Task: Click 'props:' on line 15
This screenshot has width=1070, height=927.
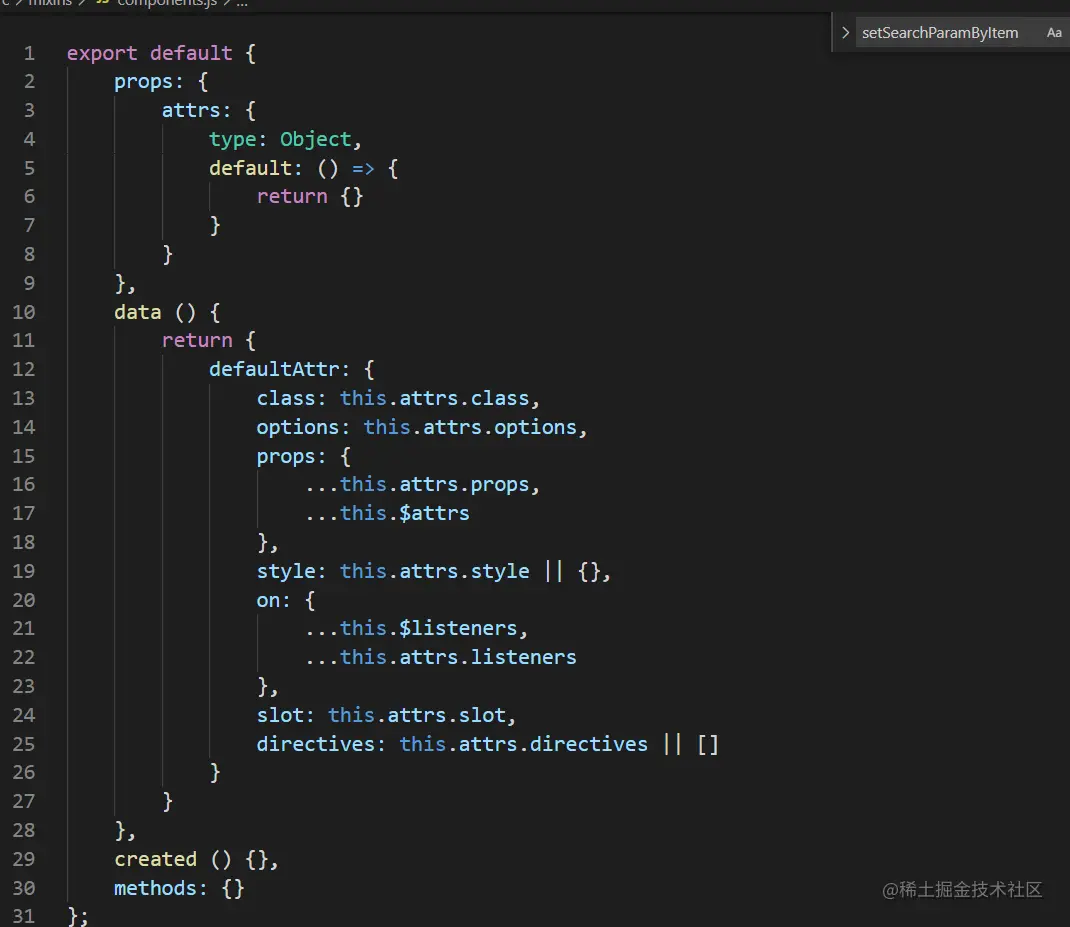Action: coord(291,456)
